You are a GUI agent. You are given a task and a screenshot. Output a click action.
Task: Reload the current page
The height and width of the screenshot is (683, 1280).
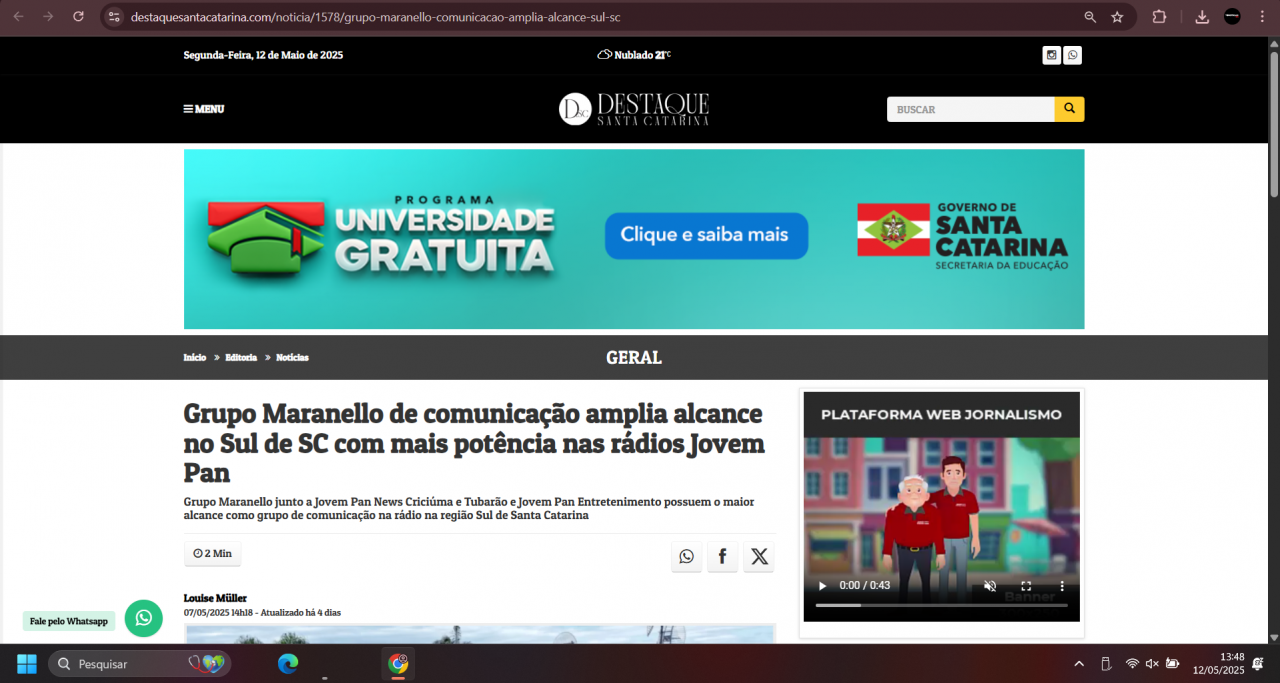click(x=79, y=17)
